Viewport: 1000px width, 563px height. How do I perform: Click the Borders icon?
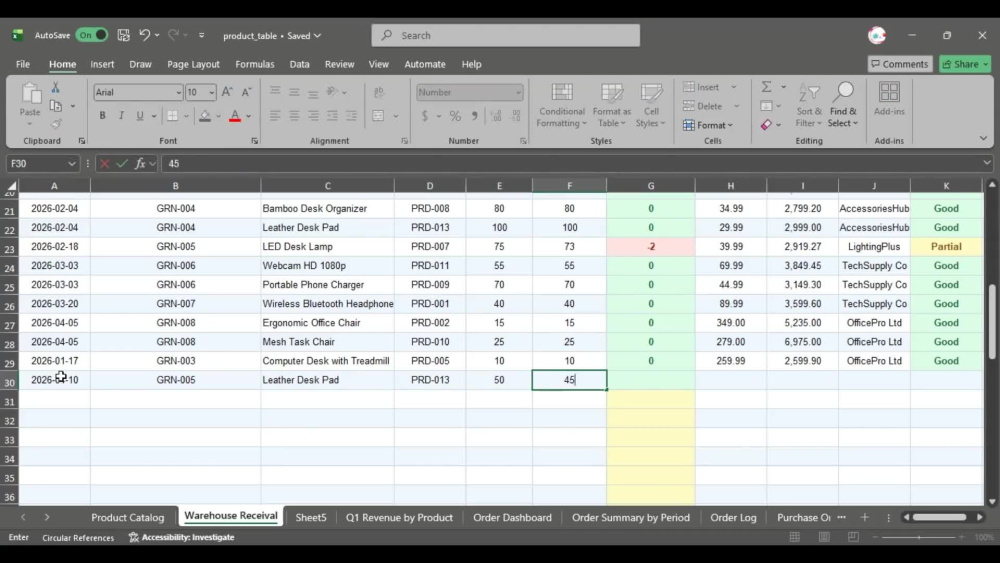pyautogui.click(x=172, y=115)
